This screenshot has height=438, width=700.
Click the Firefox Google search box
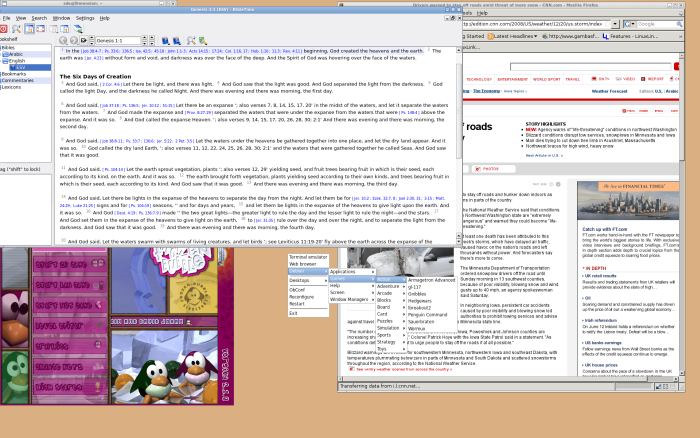pyautogui.click(x=656, y=24)
